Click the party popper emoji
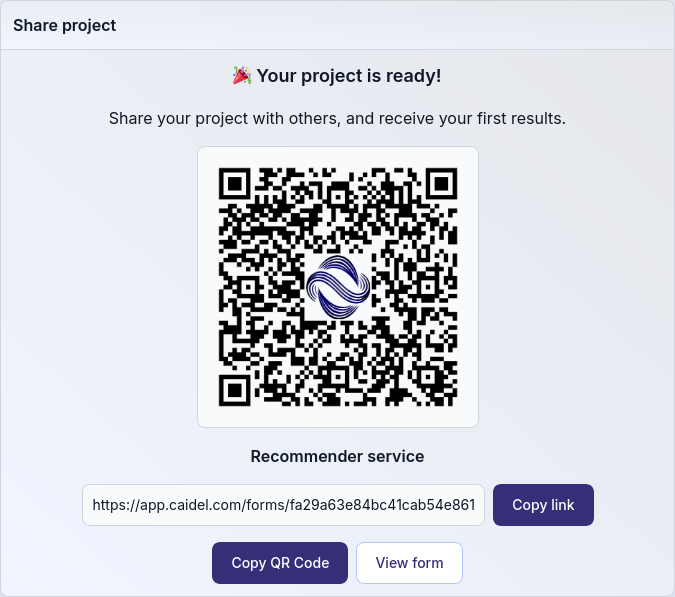675x597 pixels. [x=241, y=76]
